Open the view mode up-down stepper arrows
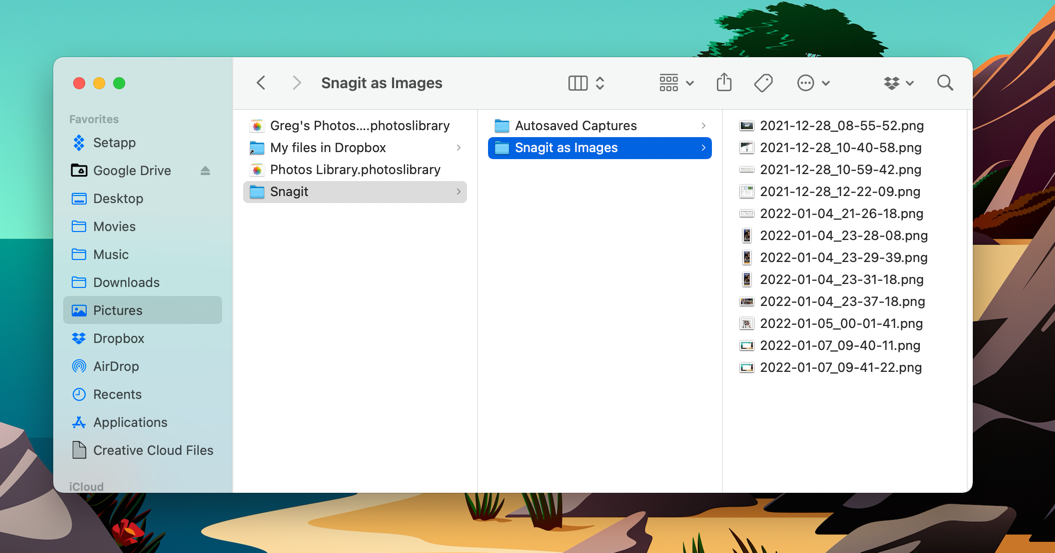The image size is (1055, 553). tap(600, 83)
